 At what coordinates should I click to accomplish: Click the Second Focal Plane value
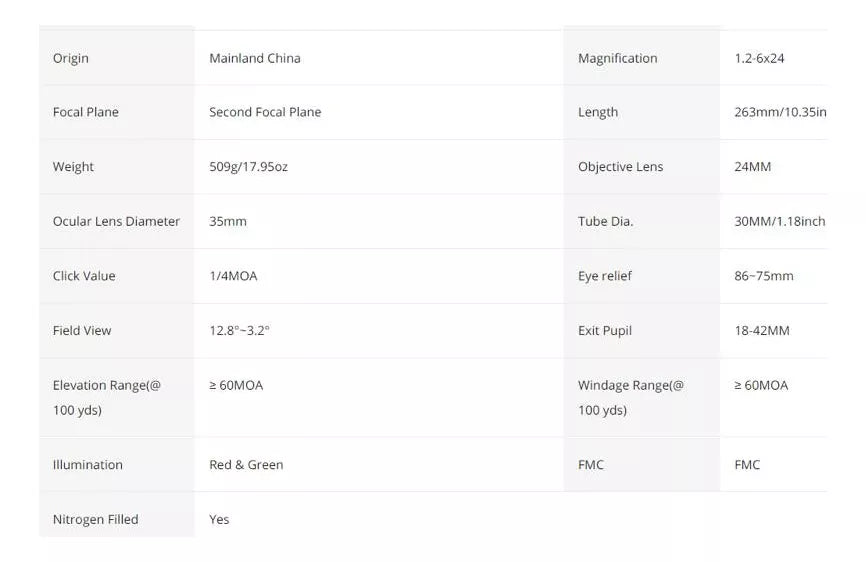click(x=265, y=112)
